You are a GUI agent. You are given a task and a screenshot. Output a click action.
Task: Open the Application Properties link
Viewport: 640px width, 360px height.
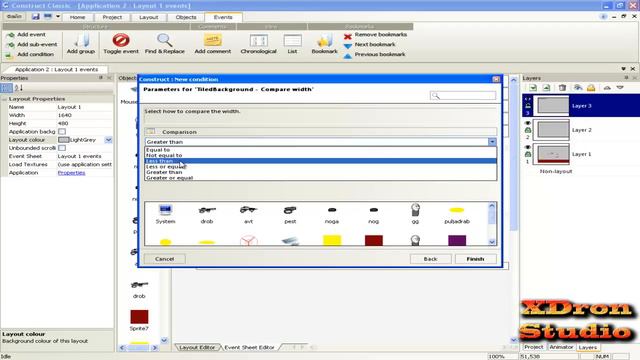(x=71, y=173)
